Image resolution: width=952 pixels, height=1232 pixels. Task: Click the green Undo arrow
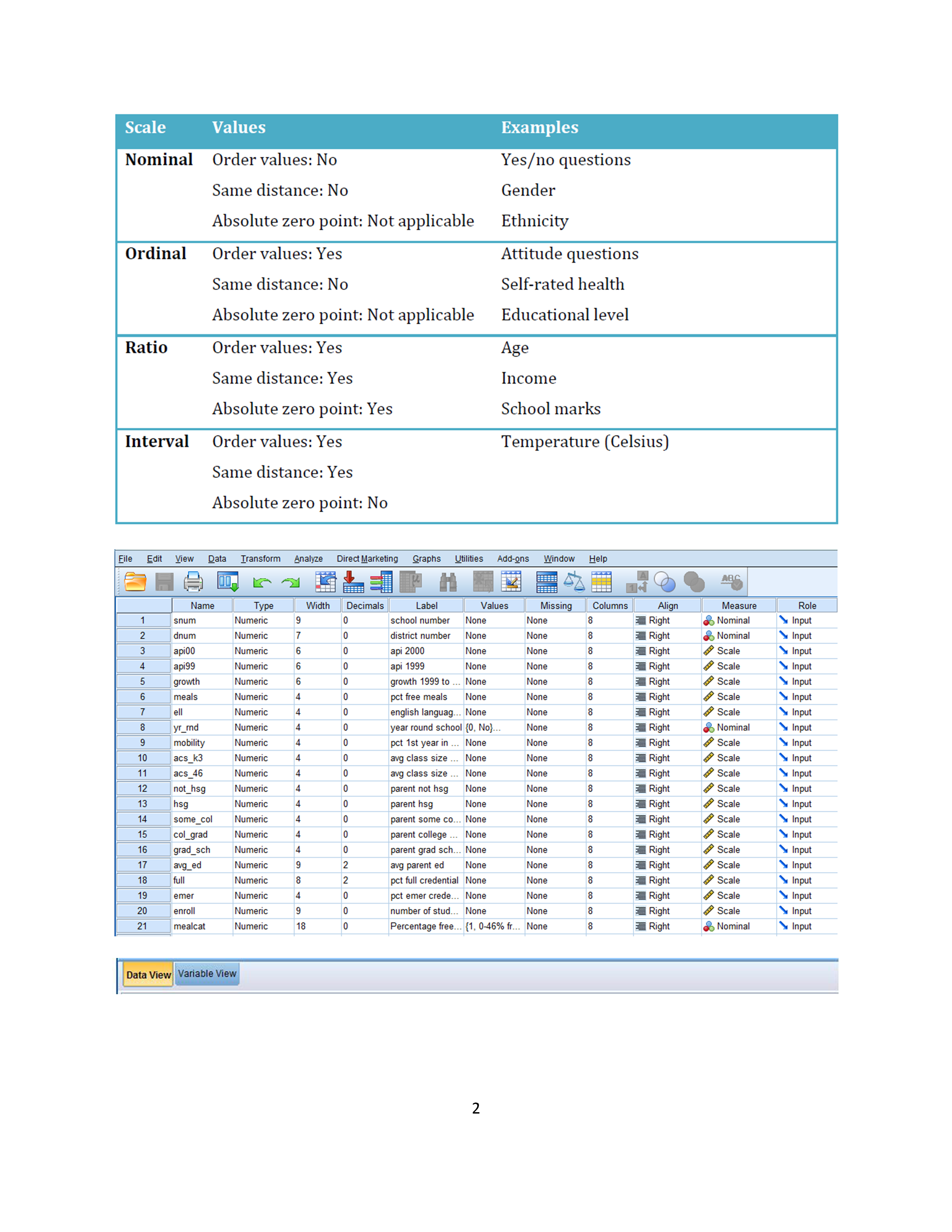click(x=262, y=582)
